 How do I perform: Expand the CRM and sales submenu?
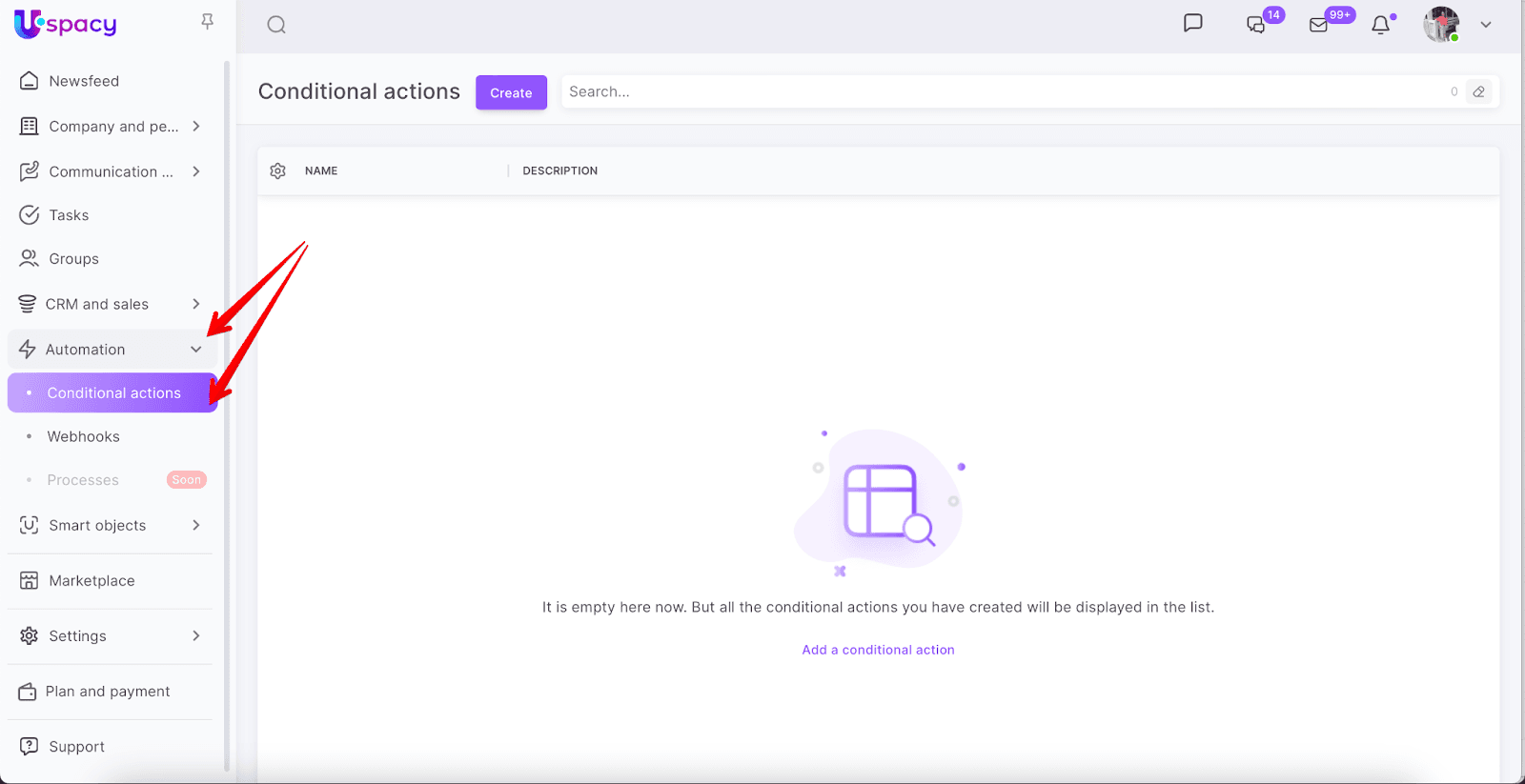click(x=196, y=304)
